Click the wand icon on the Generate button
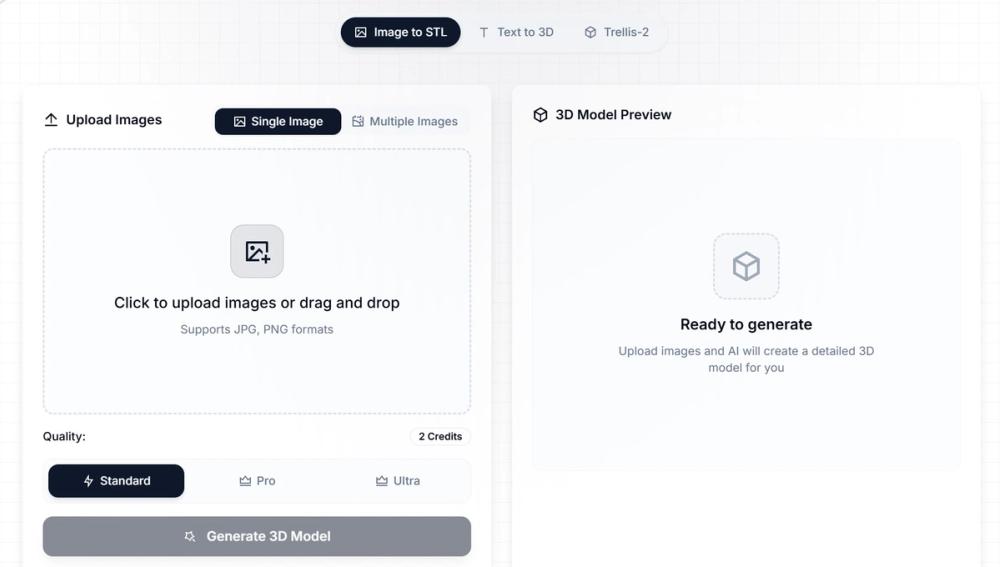Image resolution: width=1000 pixels, height=567 pixels. coord(189,536)
